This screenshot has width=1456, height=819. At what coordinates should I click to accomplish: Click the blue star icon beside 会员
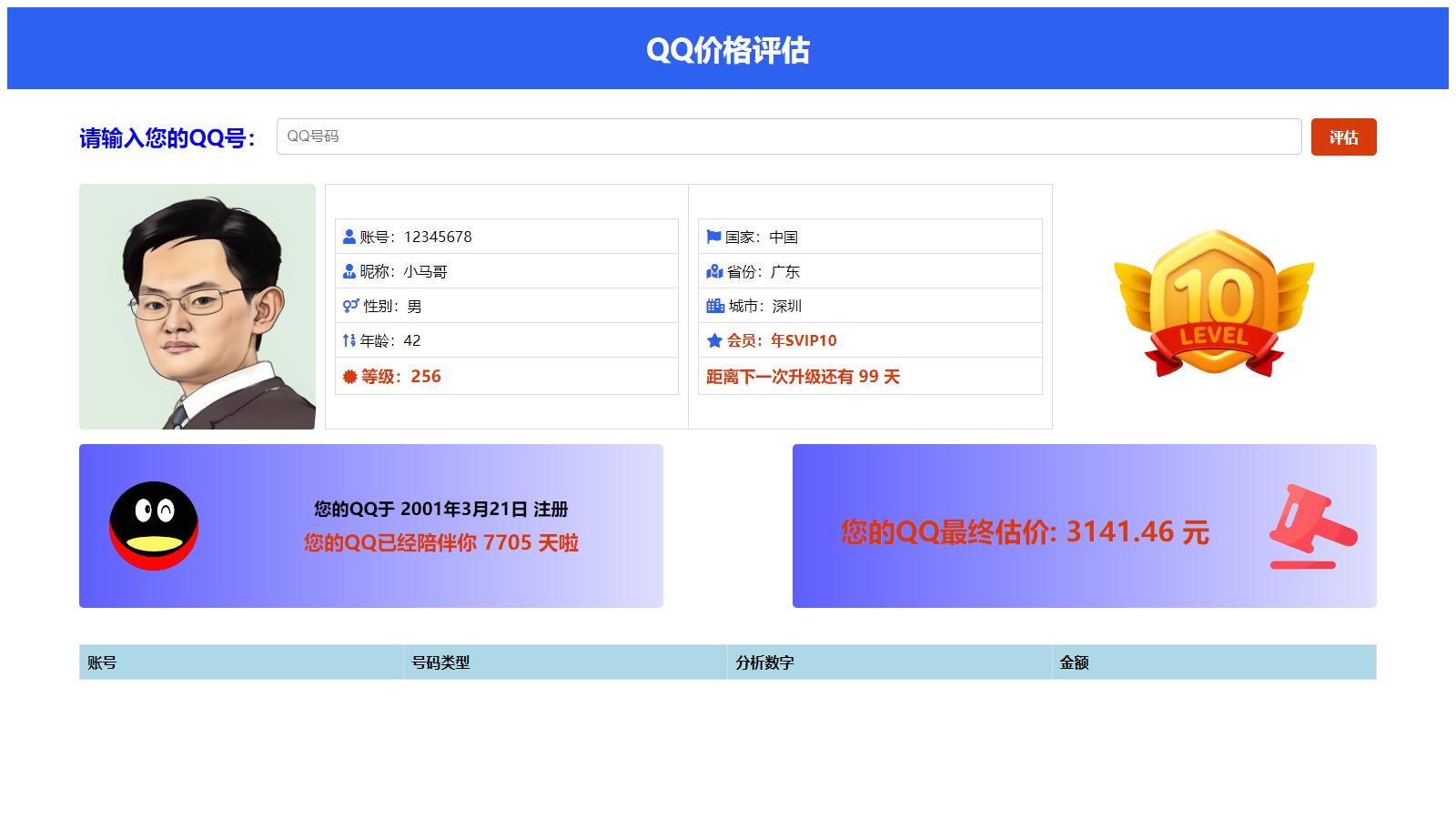pyautogui.click(x=713, y=340)
